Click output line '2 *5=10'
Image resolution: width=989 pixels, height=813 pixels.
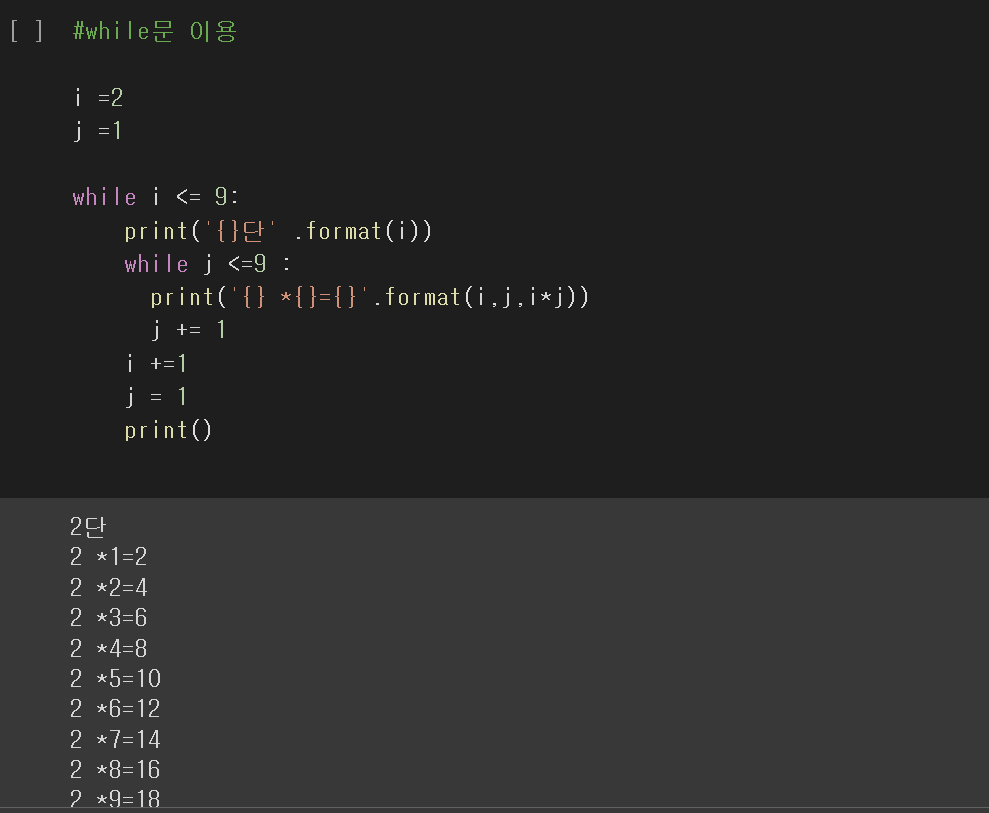click(x=115, y=679)
